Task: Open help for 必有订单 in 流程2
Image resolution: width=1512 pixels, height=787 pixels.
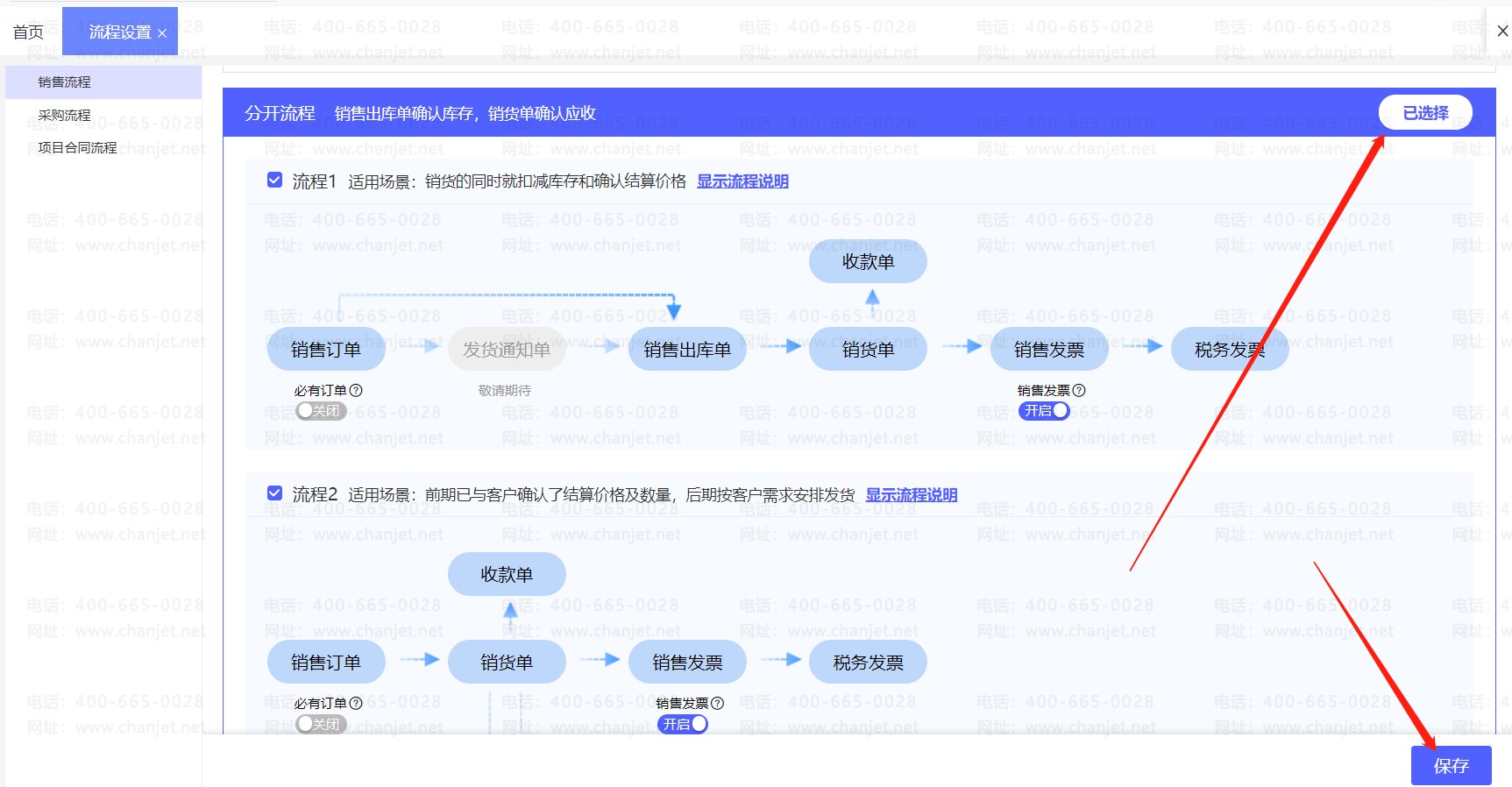Action: tap(356, 703)
